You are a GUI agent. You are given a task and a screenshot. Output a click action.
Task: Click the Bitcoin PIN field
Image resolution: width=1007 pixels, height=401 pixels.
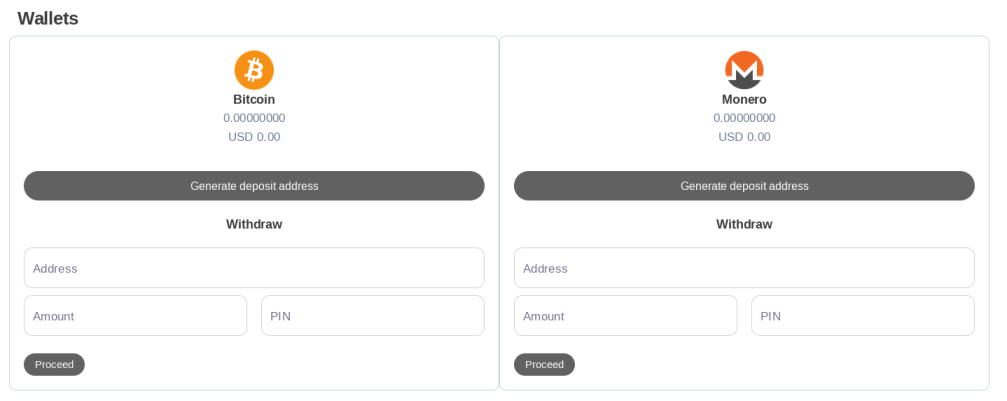pos(373,316)
